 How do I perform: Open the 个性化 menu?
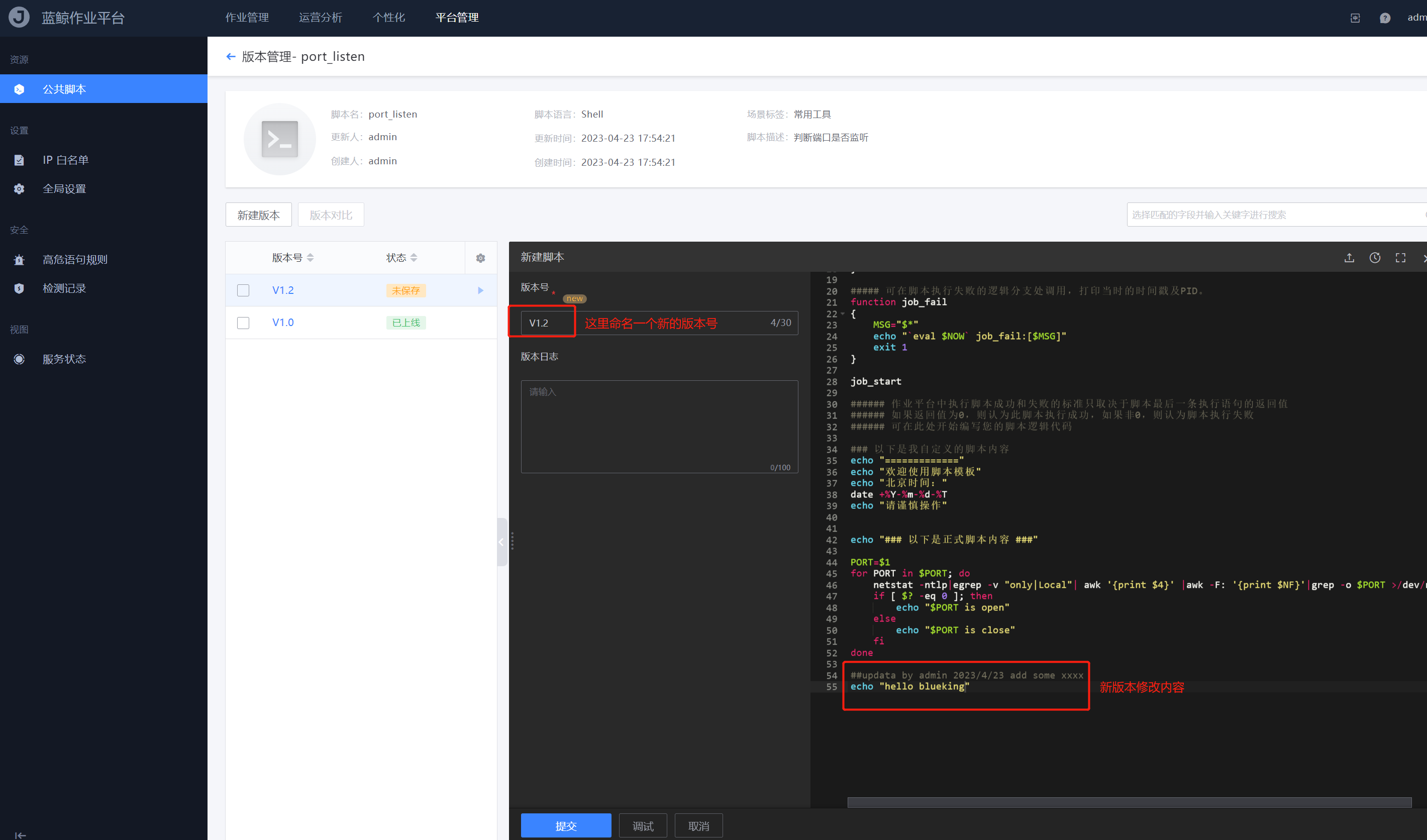[388, 18]
